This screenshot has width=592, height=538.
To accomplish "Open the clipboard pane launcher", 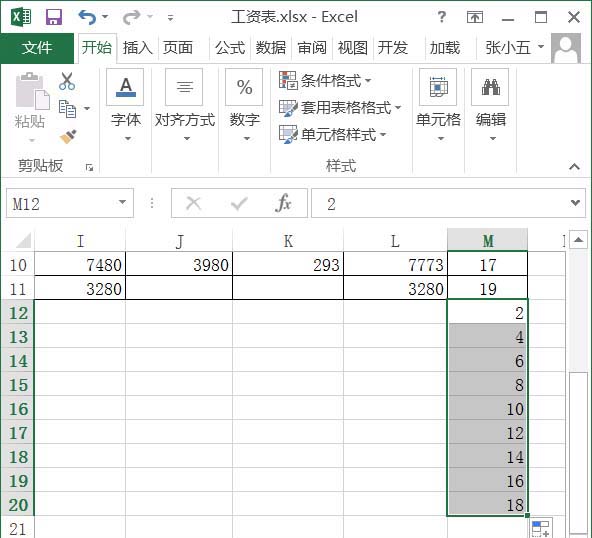I will coord(89,167).
